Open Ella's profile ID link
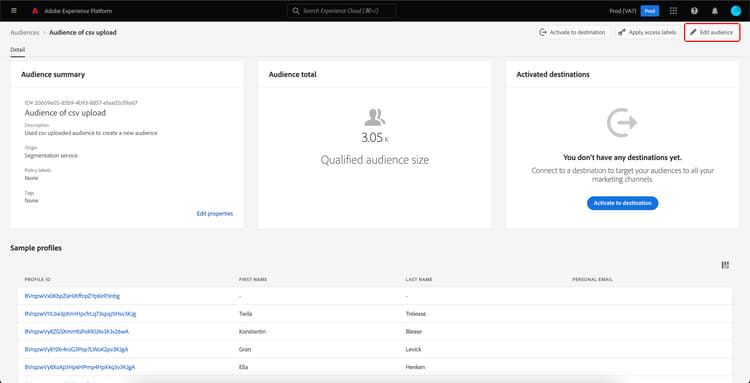This screenshot has width=750, height=383. coord(79,367)
